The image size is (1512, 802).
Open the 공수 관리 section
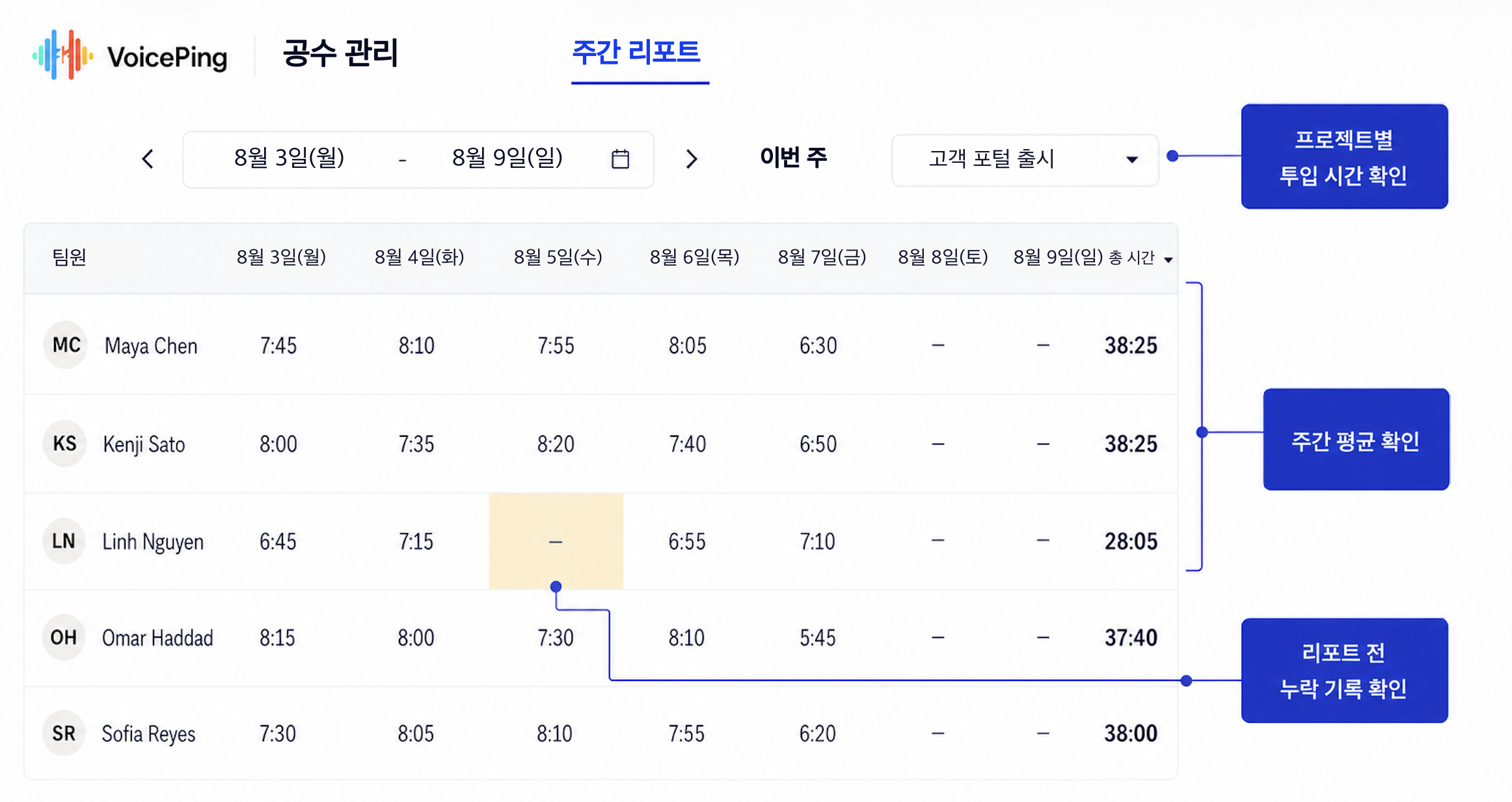point(340,53)
